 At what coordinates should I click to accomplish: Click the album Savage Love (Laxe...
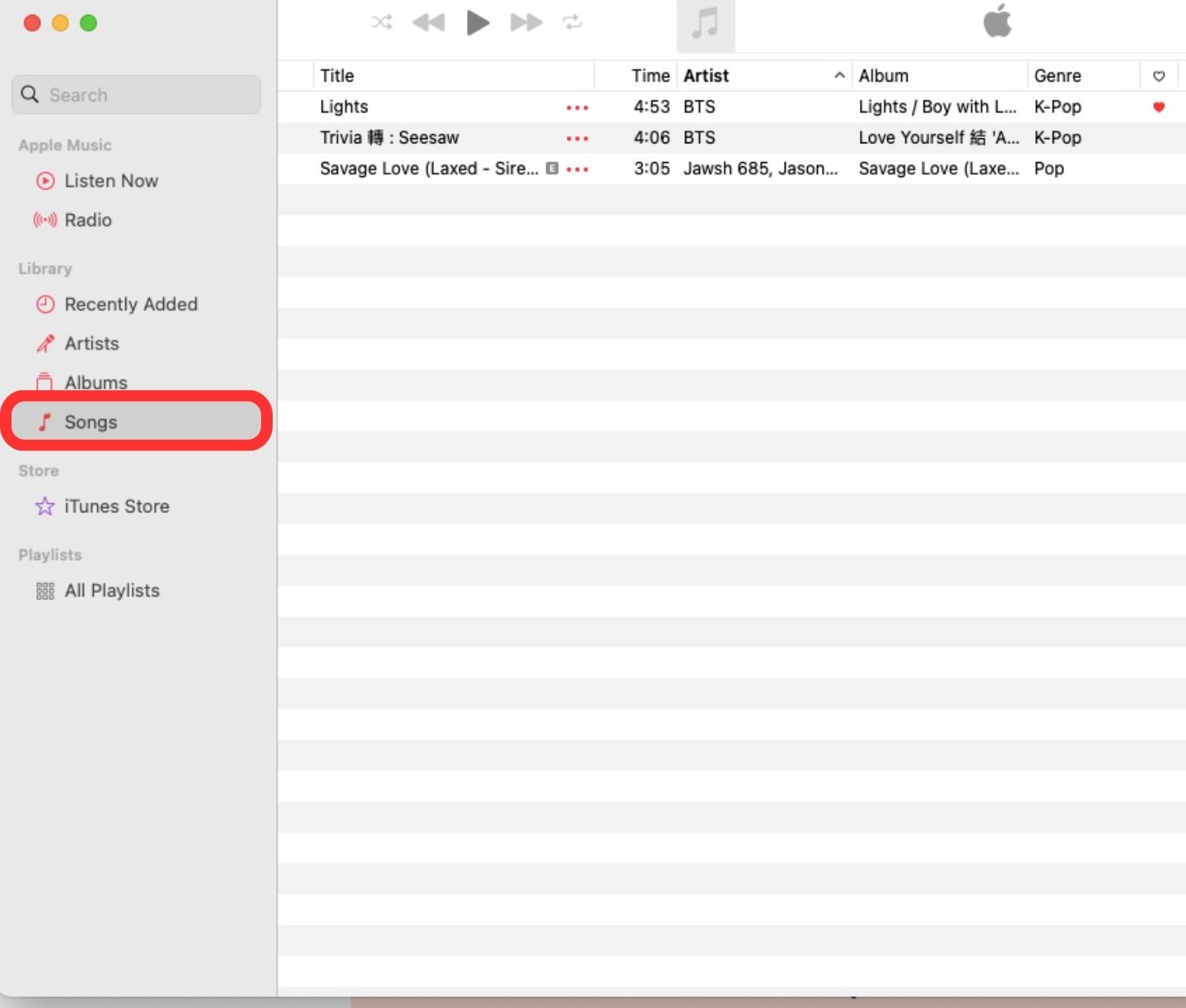939,169
